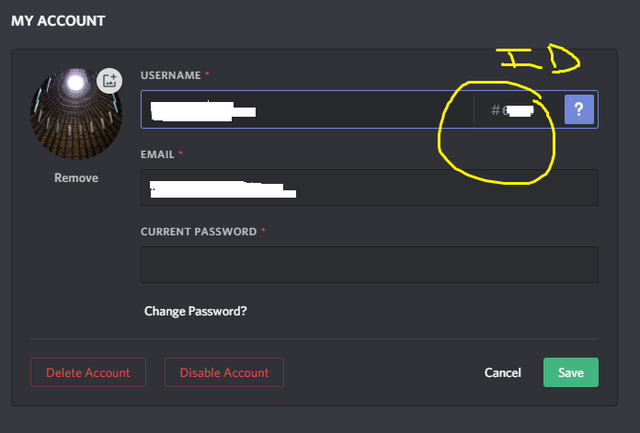This screenshot has height=433, width=640.
Task: Click the red asterisk beside CURRENT PASSWORD
Action: 263,230
